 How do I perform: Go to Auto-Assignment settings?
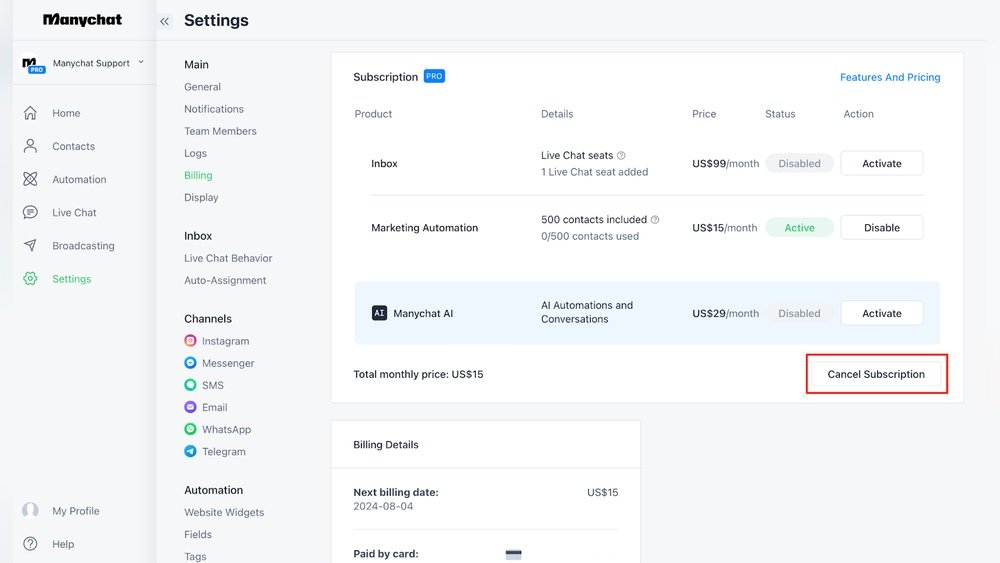(x=225, y=280)
